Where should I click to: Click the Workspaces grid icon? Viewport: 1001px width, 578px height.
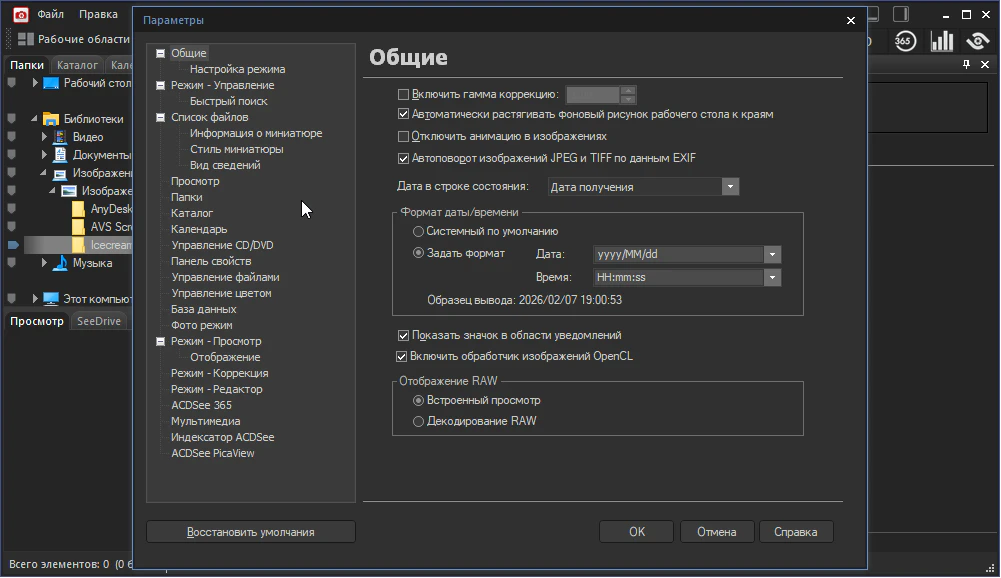click(25, 39)
